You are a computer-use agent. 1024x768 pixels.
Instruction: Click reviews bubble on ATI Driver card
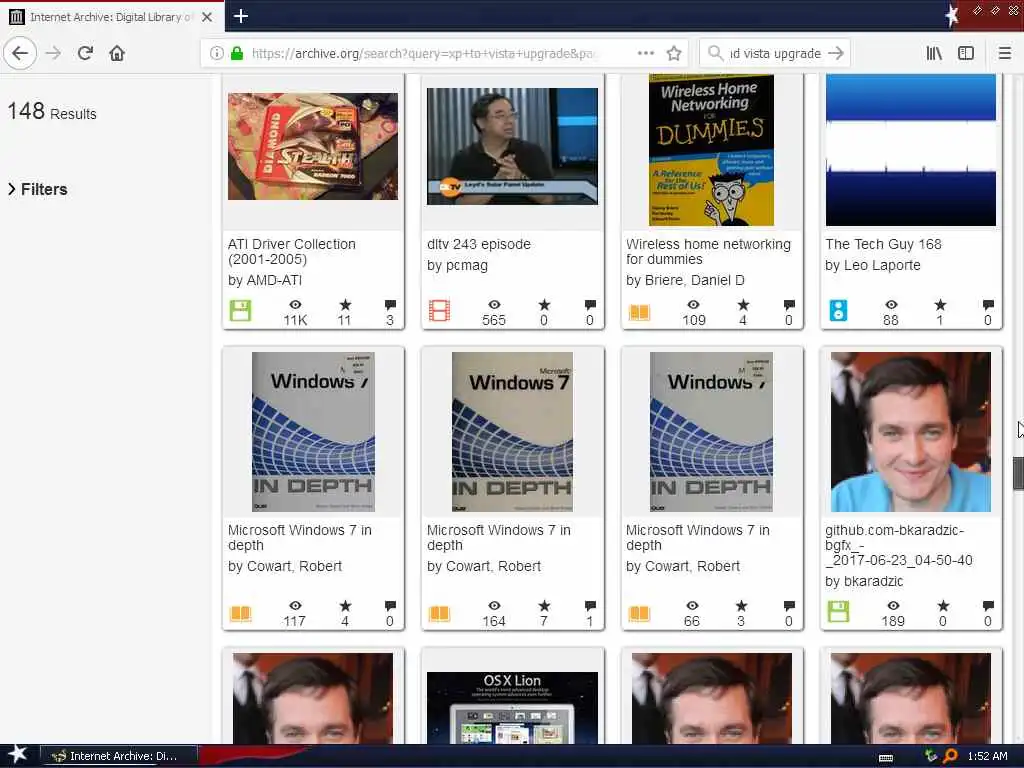391,305
